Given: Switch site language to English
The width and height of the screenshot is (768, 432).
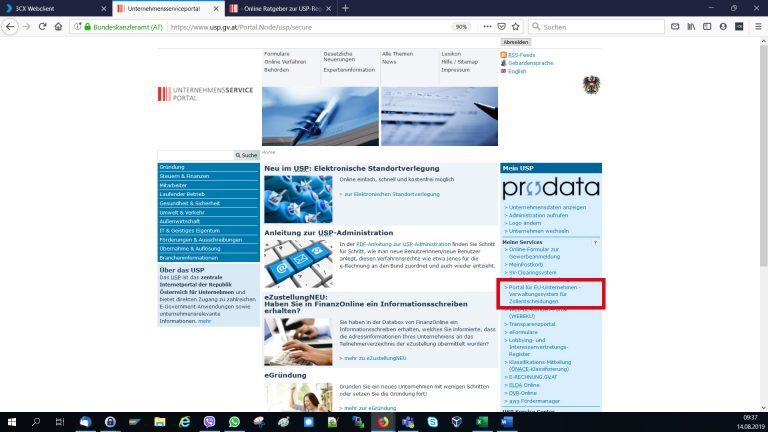Looking at the screenshot, I should [517, 71].
